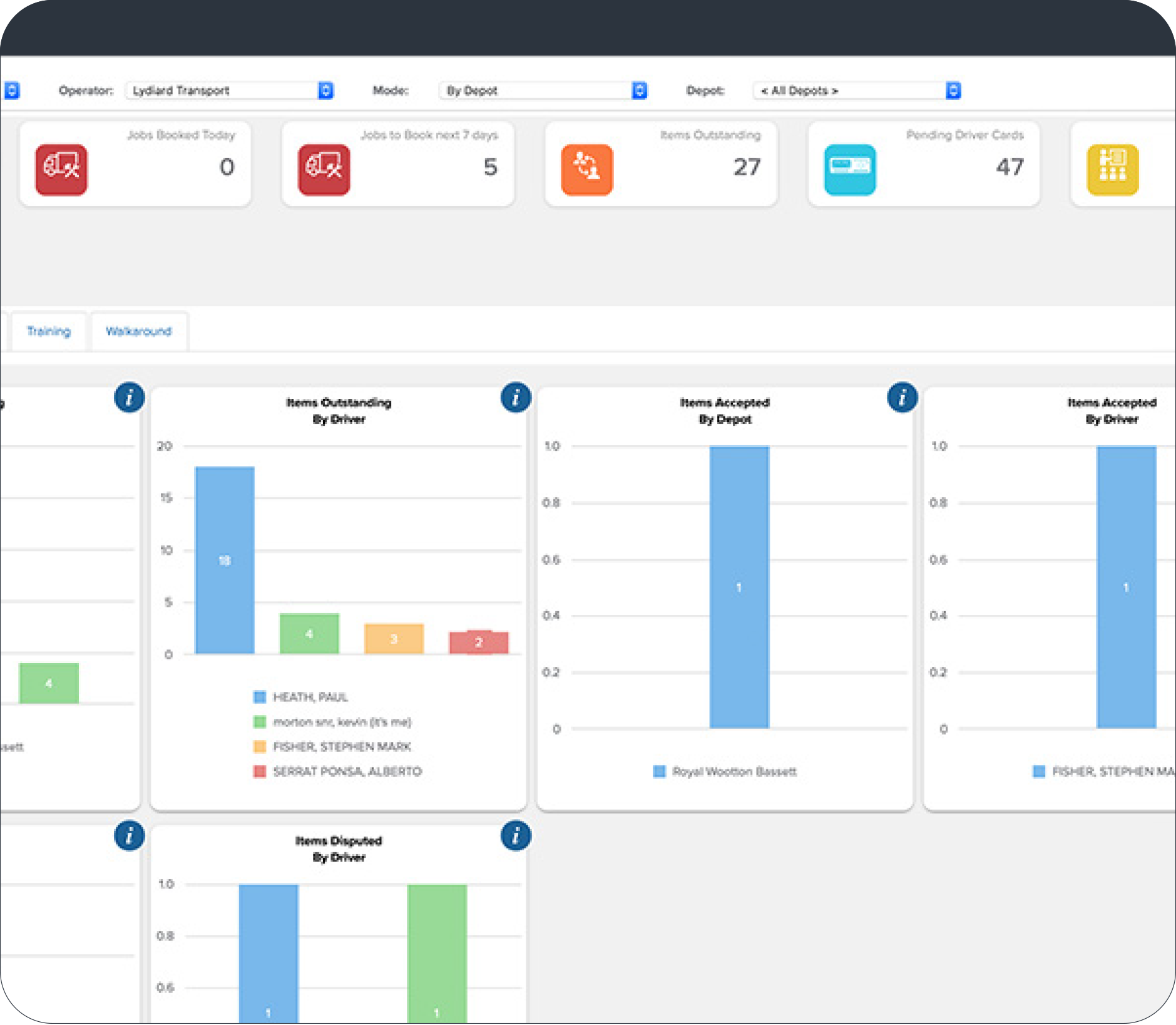Click the Items Outstanding By Driver chart title
Screen dimensions: 1176x1025
(x=339, y=411)
